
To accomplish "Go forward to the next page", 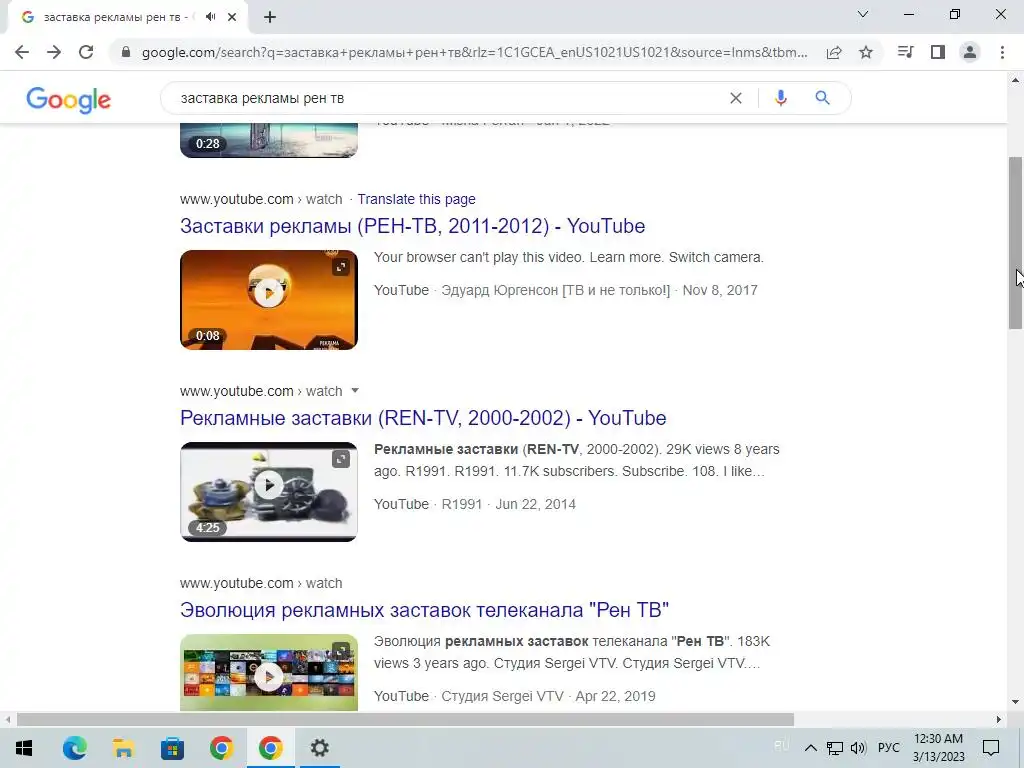I will click(x=54, y=52).
